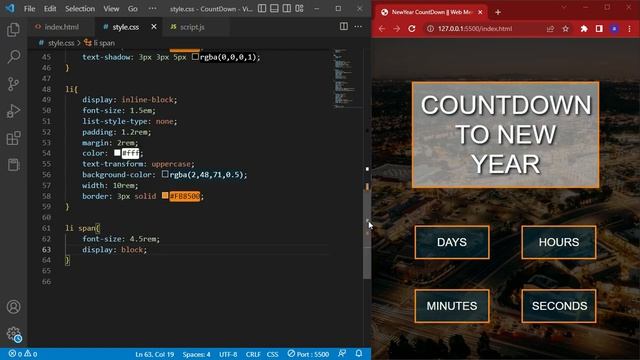Split the editor to the right
The image size is (640, 360).
pos(344,27)
